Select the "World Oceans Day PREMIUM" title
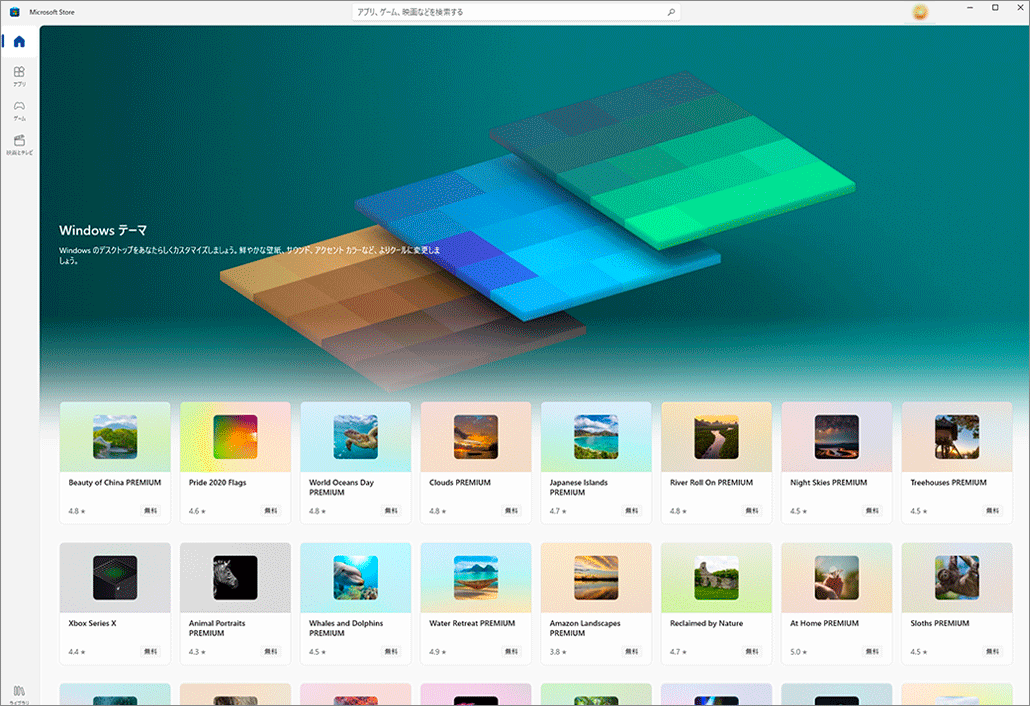 pos(342,487)
